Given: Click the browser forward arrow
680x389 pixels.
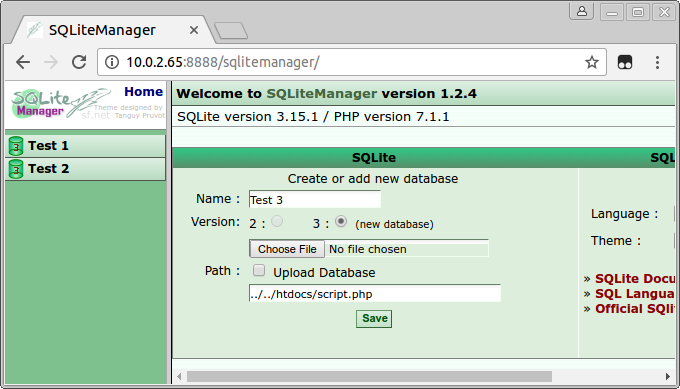Looking at the screenshot, I should pos(51,62).
